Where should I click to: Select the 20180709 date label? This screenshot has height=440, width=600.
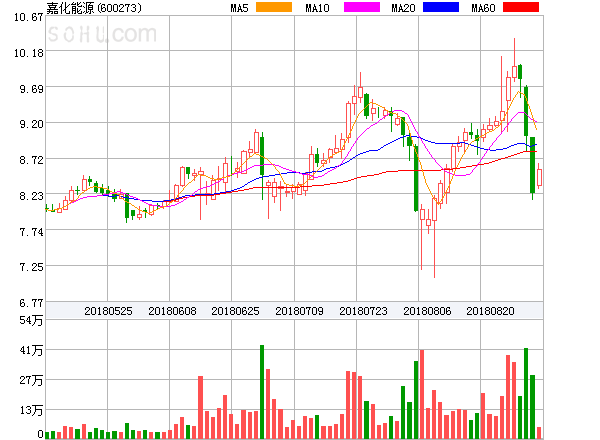299,311
